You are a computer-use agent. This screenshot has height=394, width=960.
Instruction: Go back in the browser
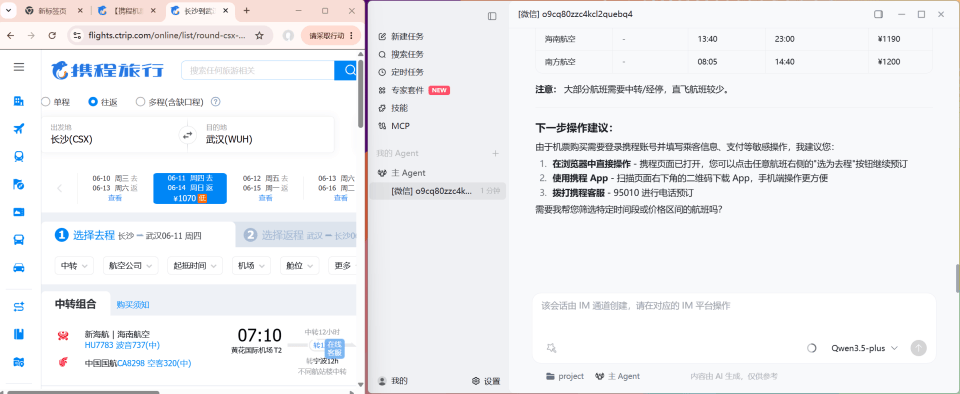pos(10,35)
